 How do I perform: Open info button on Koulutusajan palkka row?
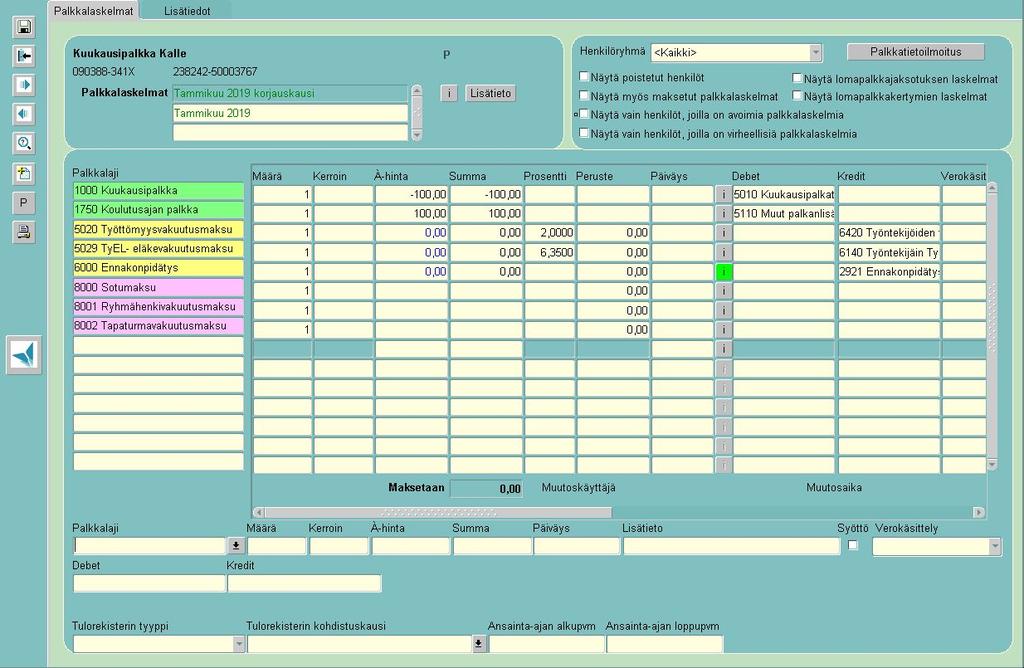coord(723,214)
